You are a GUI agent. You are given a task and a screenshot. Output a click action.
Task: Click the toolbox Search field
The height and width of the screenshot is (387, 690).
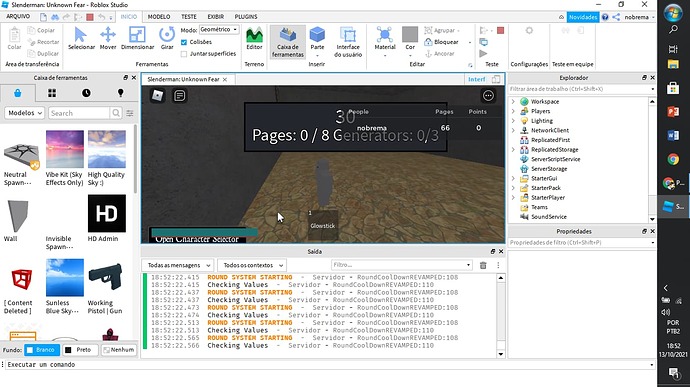click(x=79, y=113)
